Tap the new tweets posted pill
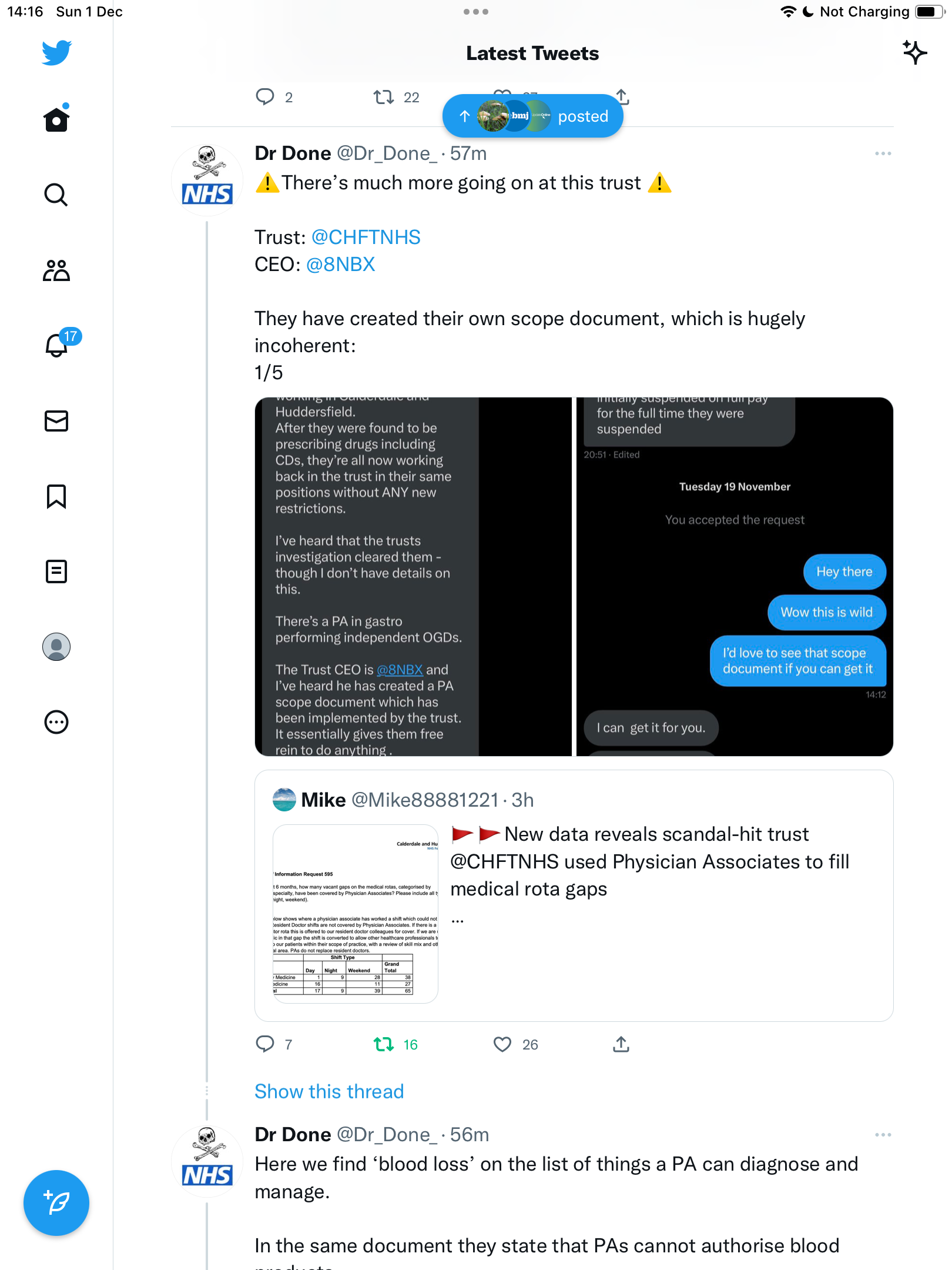Image resolution: width=952 pixels, height=1270 pixels. [532, 116]
